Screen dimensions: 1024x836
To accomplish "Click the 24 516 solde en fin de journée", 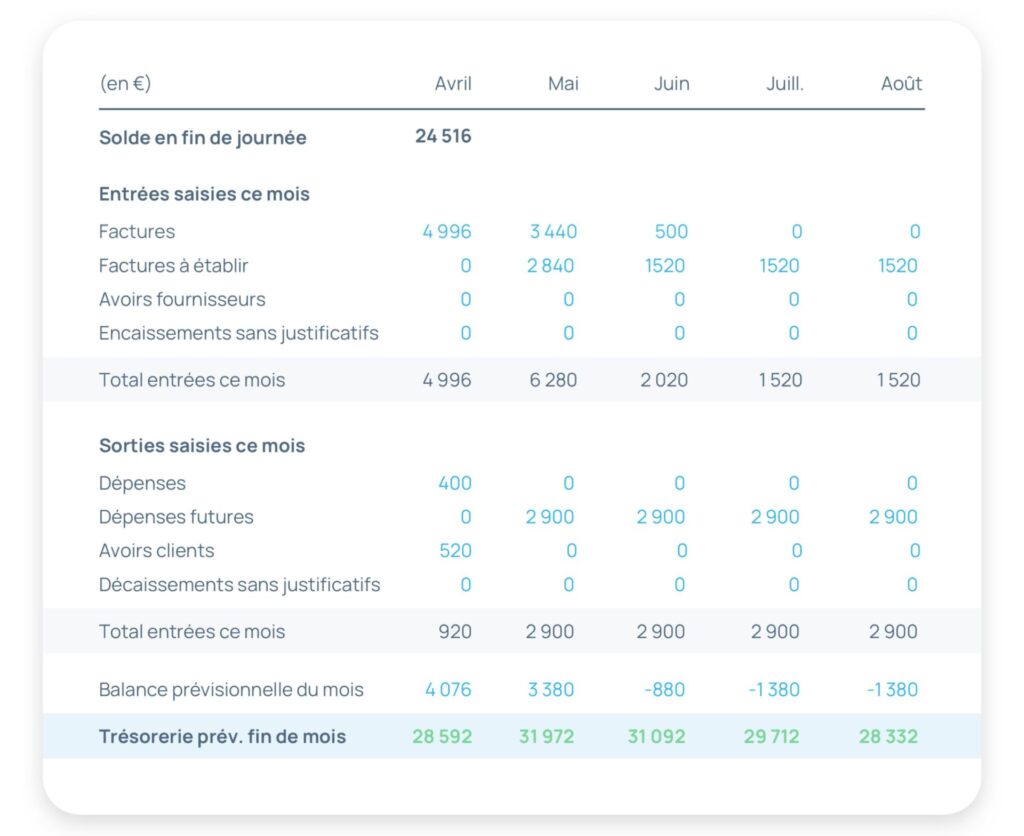I will click(443, 136).
